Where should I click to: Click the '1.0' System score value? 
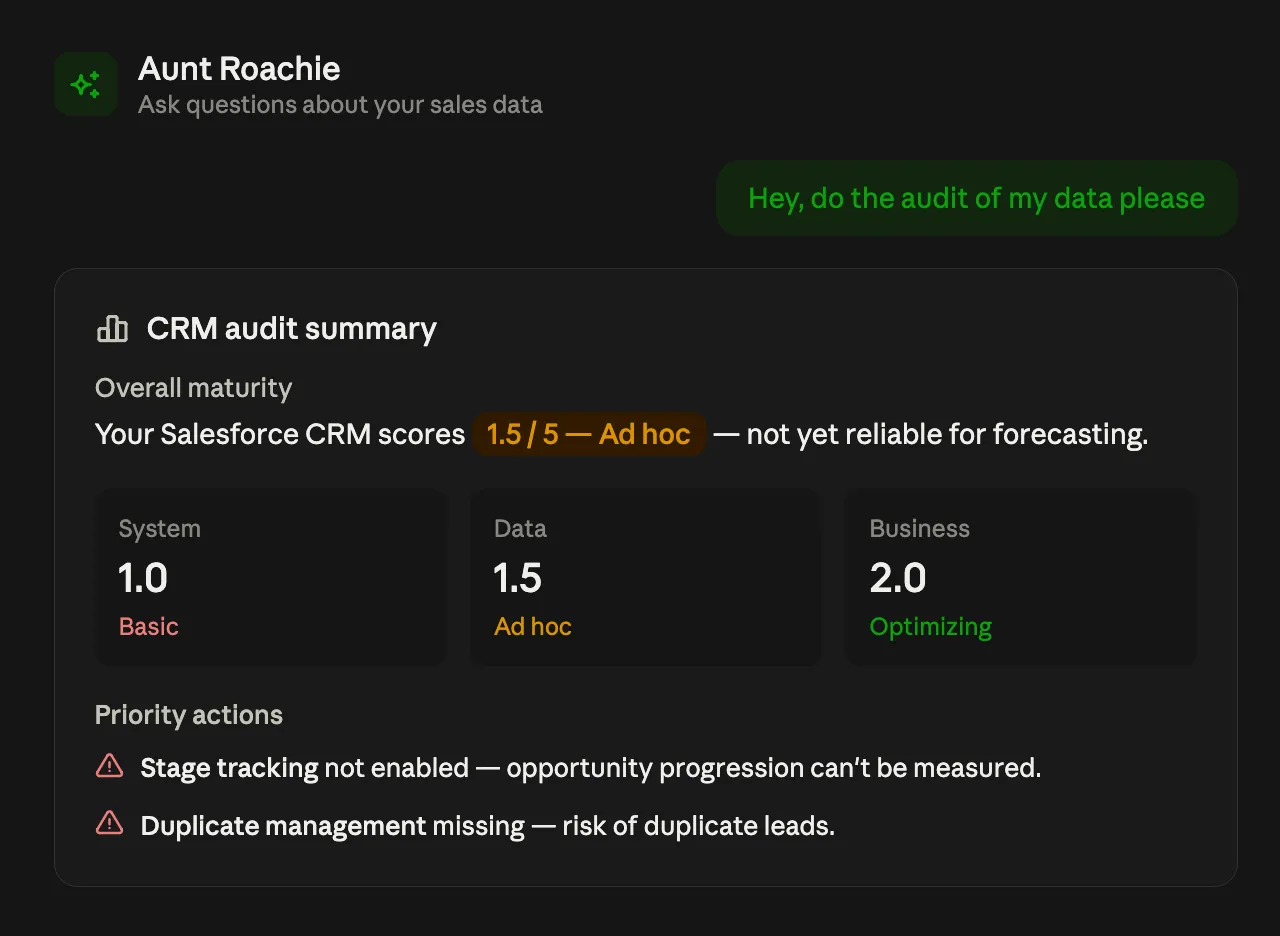(x=143, y=578)
